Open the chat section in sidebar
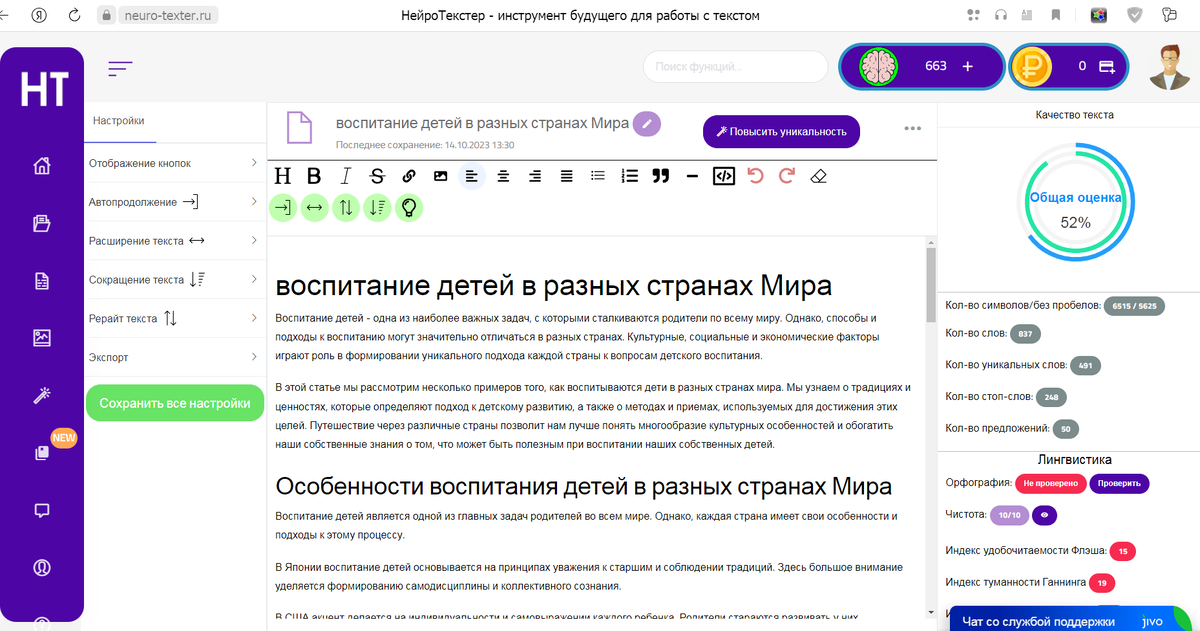1200x631 pixels. tap(42, 510)
